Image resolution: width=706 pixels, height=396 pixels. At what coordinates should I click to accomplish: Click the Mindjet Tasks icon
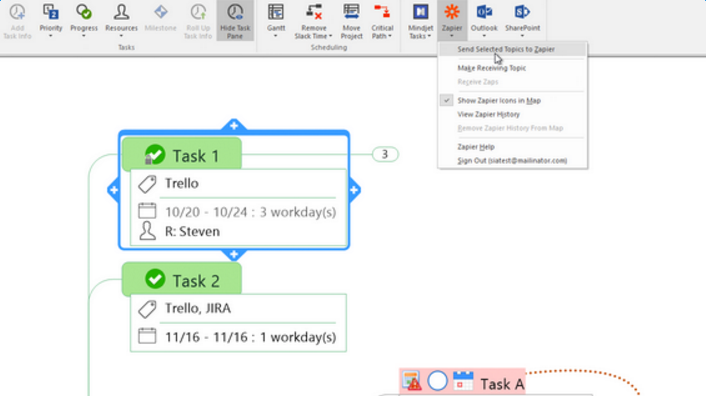coord(421,12)
